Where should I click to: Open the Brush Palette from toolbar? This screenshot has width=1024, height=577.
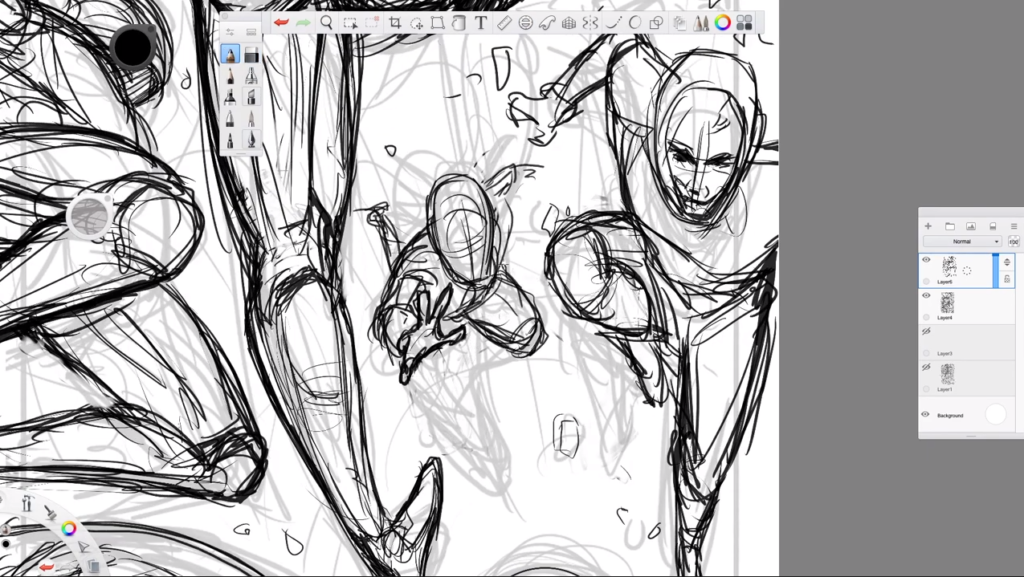tap(701, 23)
